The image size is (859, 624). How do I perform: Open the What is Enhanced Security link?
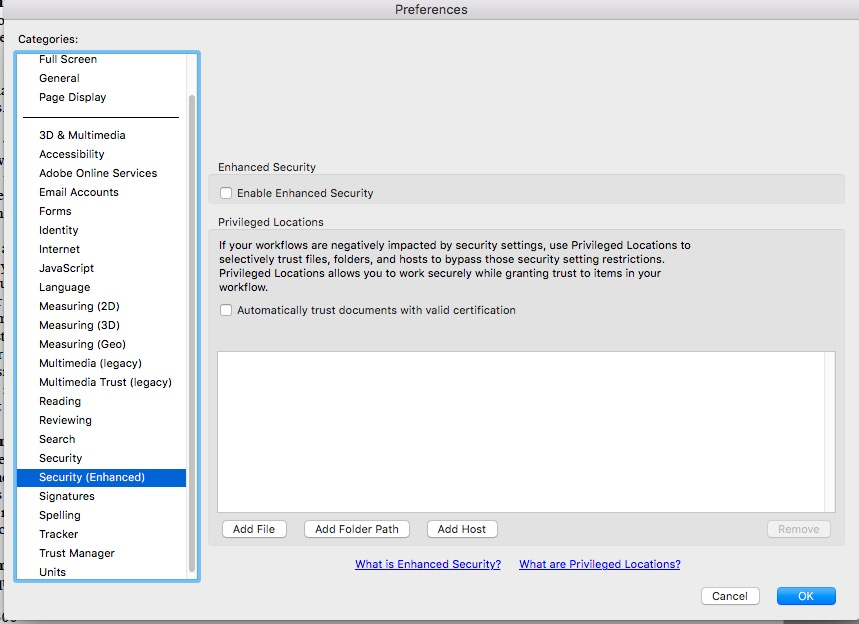[428, 564]
